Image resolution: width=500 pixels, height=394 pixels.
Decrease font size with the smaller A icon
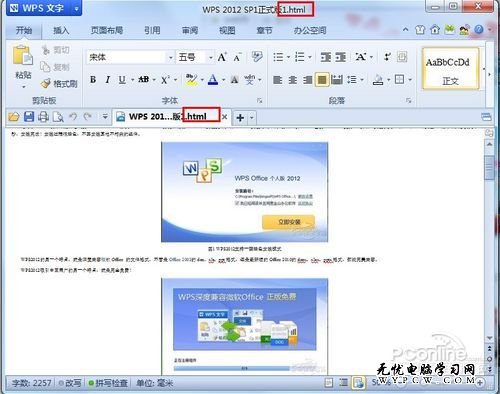237,57
